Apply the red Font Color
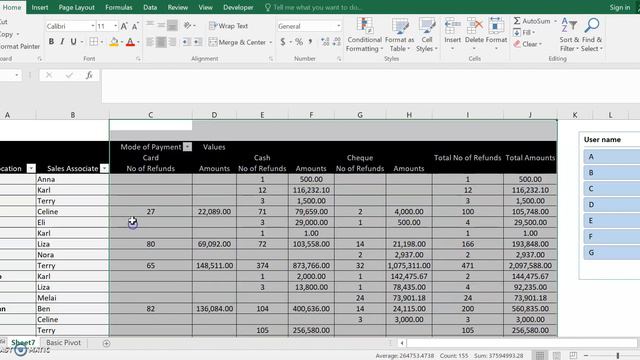The height and width of the screenshot is (360, 640). coord(130,42)
